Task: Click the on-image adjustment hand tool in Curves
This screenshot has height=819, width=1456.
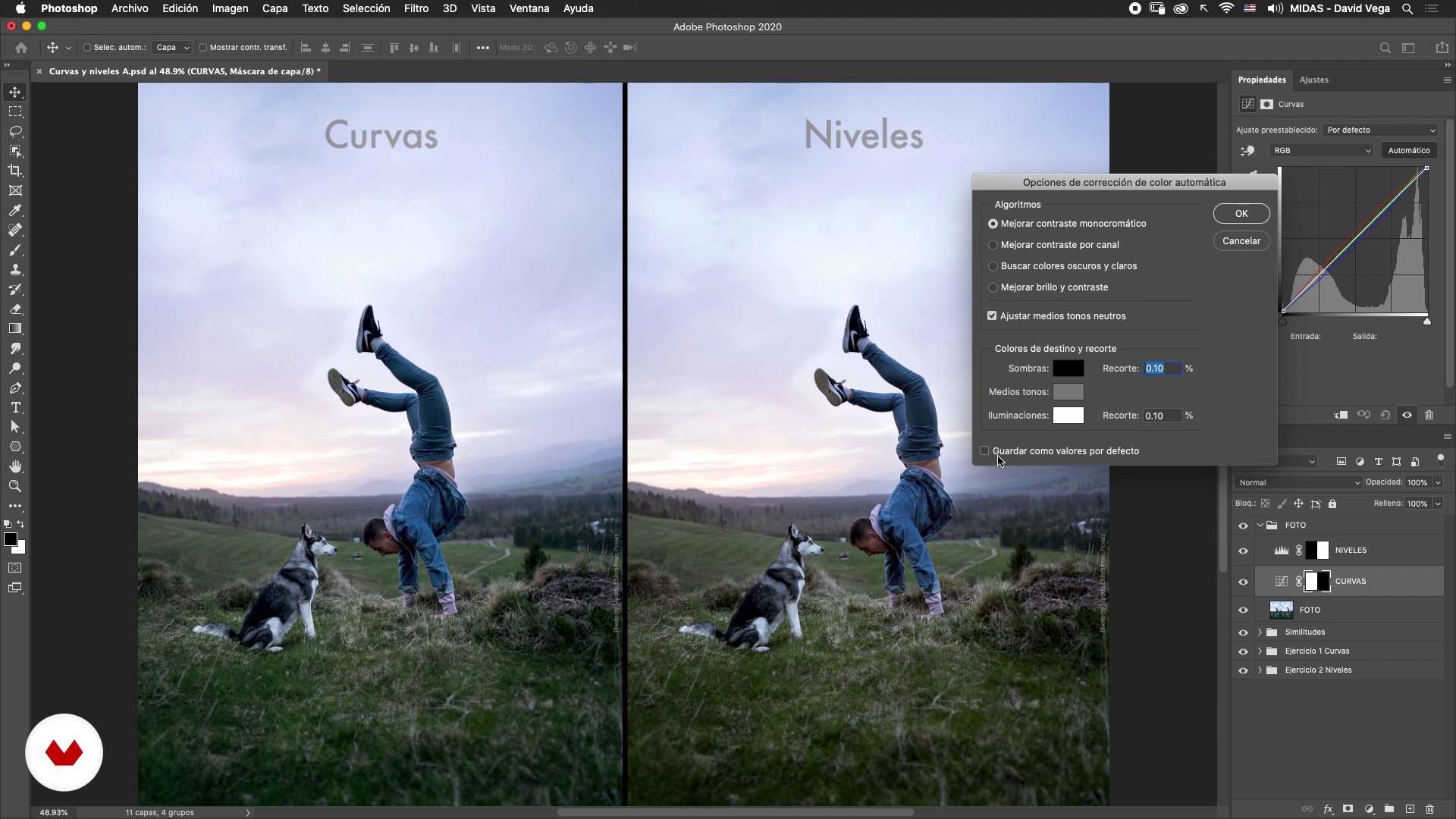Action: (1247, 150)
